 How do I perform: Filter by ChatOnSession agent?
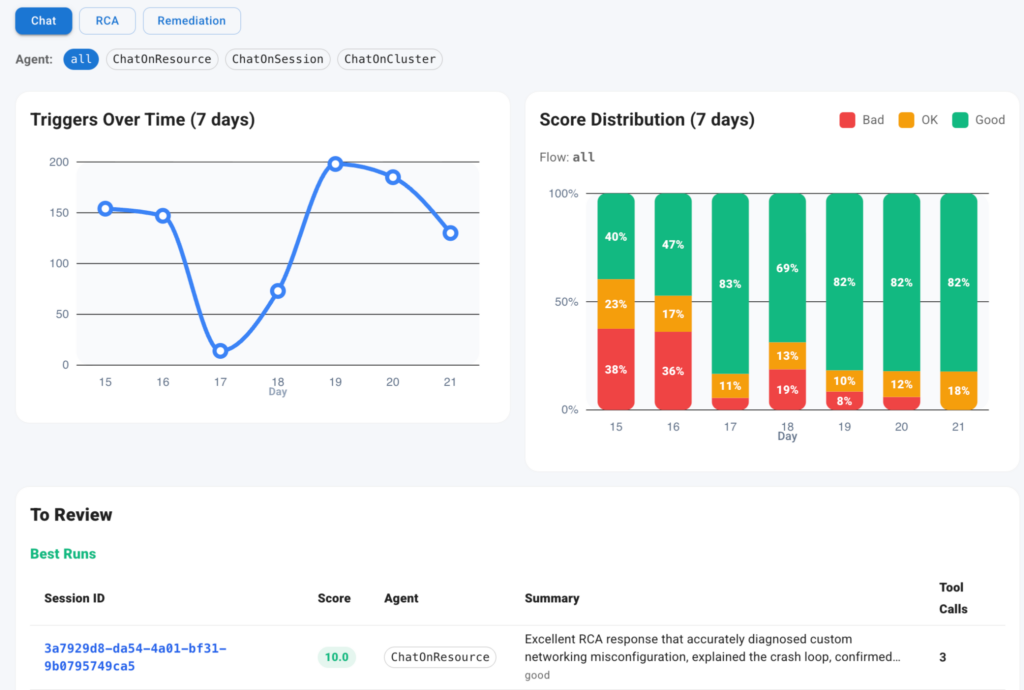click(x=278, y=59)
